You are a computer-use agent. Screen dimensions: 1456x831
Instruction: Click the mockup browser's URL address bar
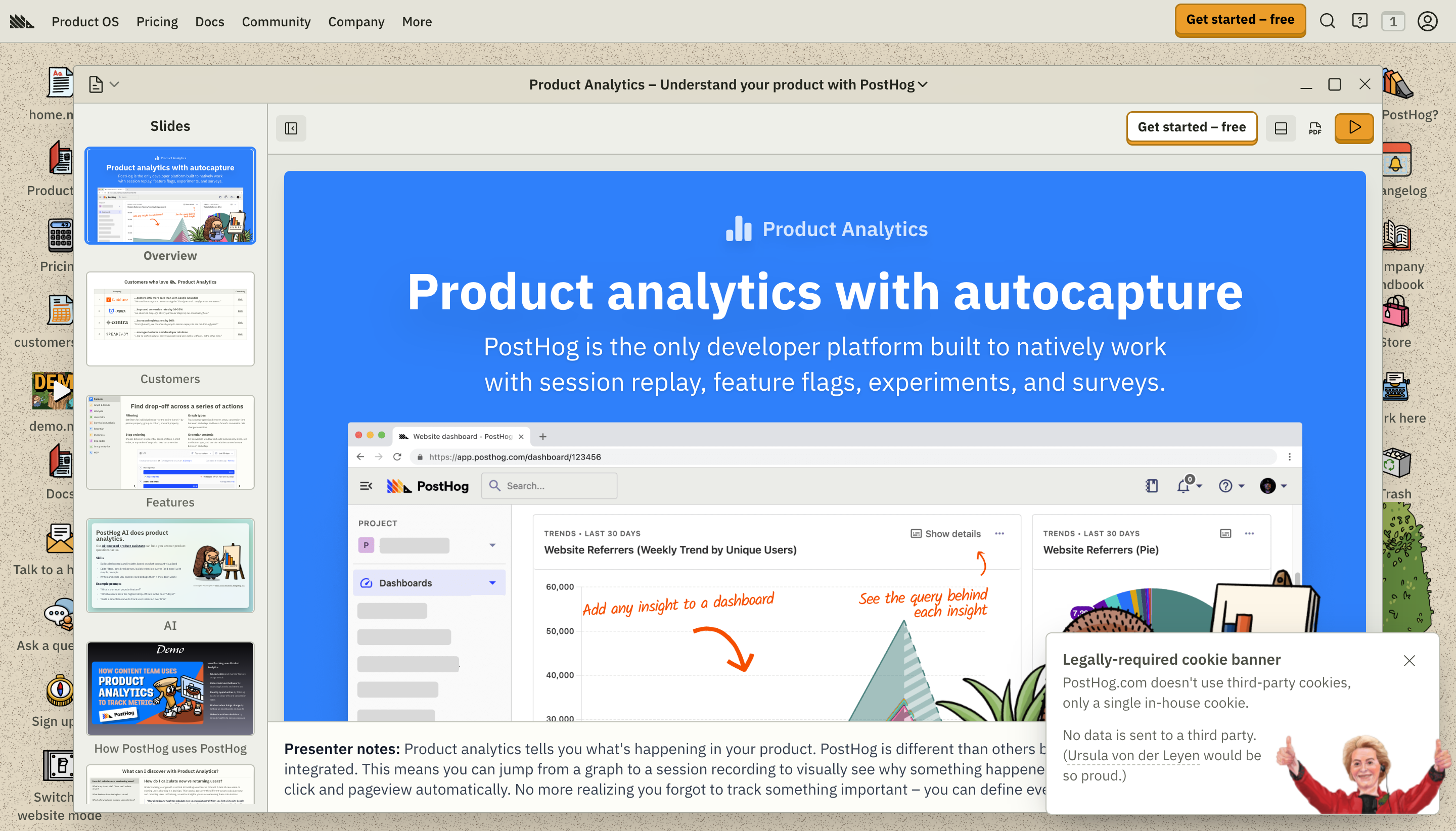[845, 456]
